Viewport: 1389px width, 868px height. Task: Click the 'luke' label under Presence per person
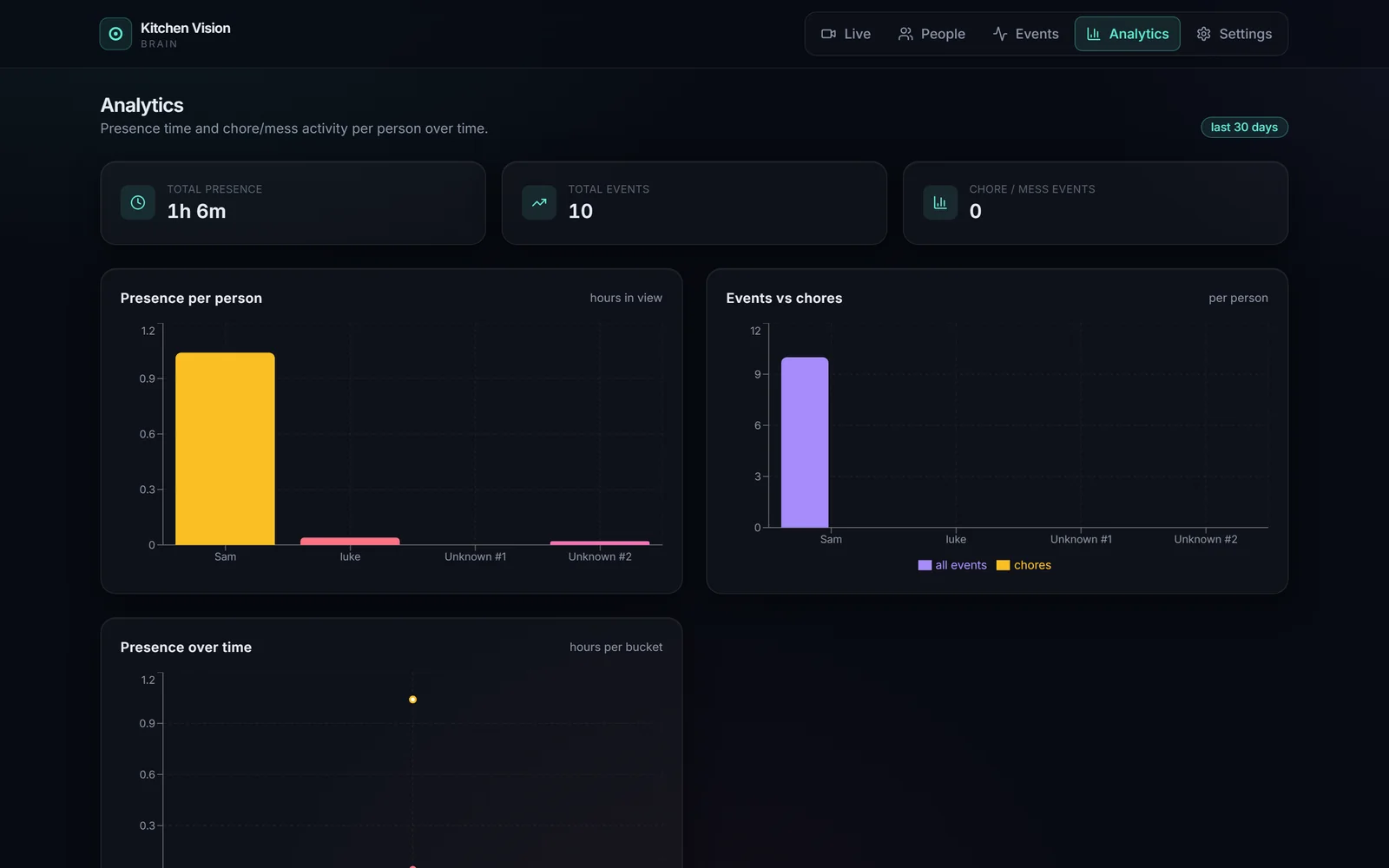coord(350,557)
